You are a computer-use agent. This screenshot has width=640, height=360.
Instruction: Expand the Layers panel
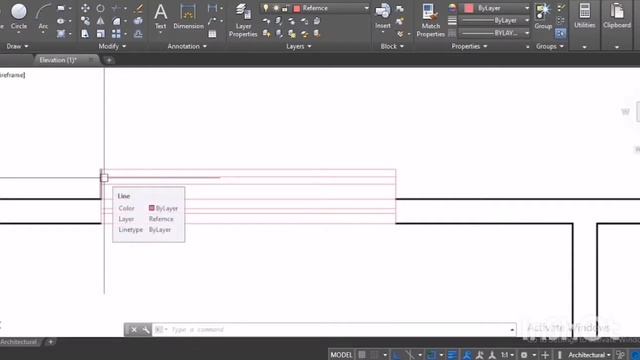click(298, 46)
